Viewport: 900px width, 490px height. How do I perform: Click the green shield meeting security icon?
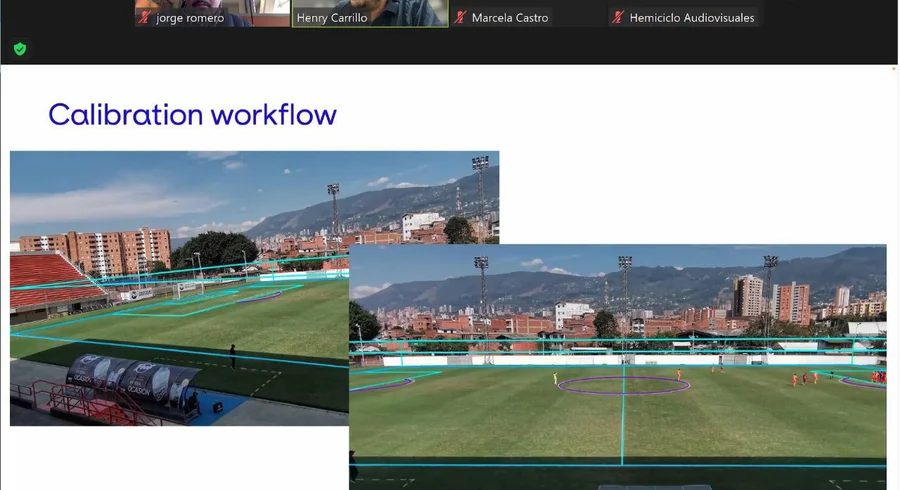pos(20,49)
